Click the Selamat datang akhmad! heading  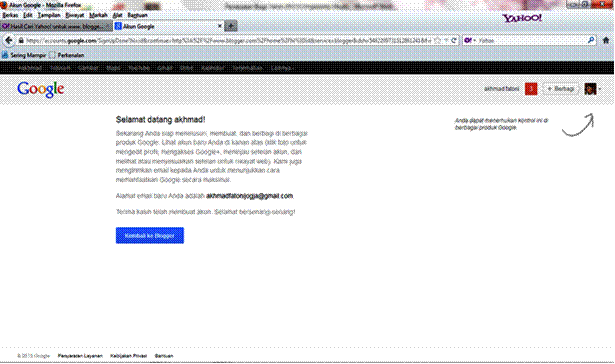(160, 120)
